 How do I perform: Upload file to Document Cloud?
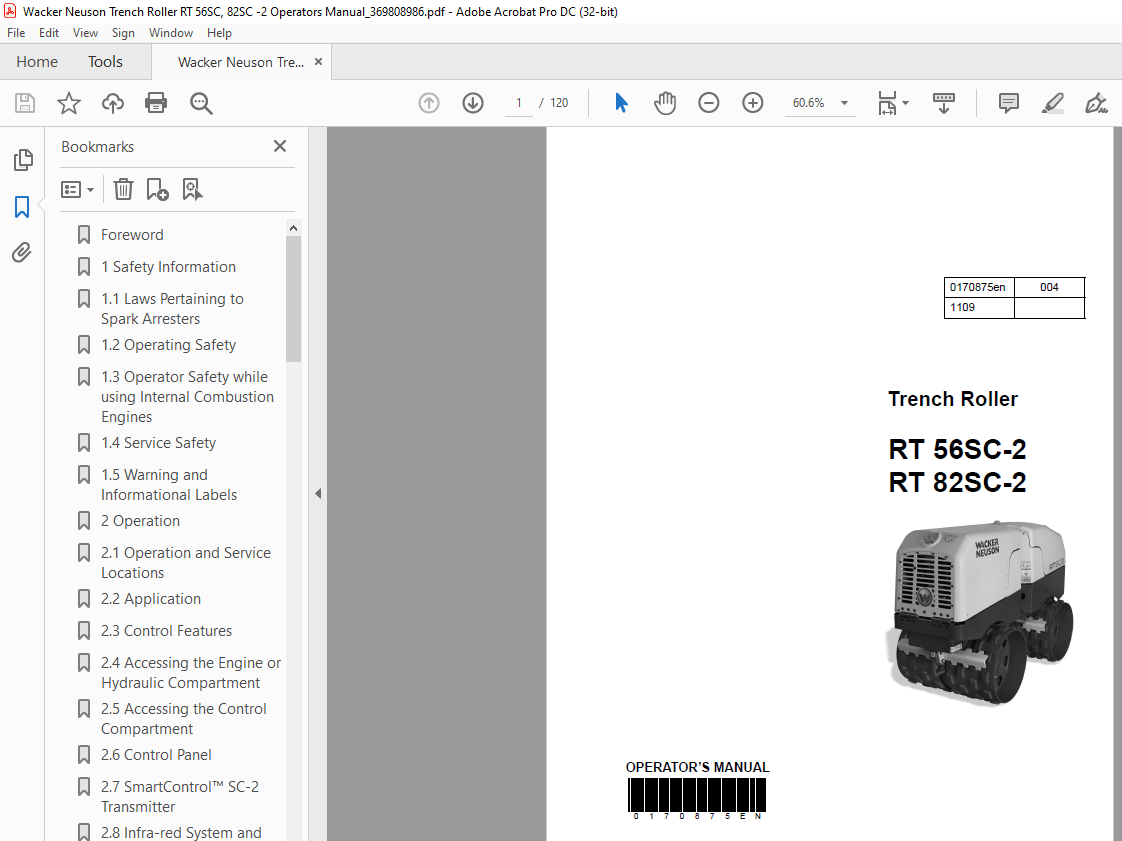(x=112, y=103)
